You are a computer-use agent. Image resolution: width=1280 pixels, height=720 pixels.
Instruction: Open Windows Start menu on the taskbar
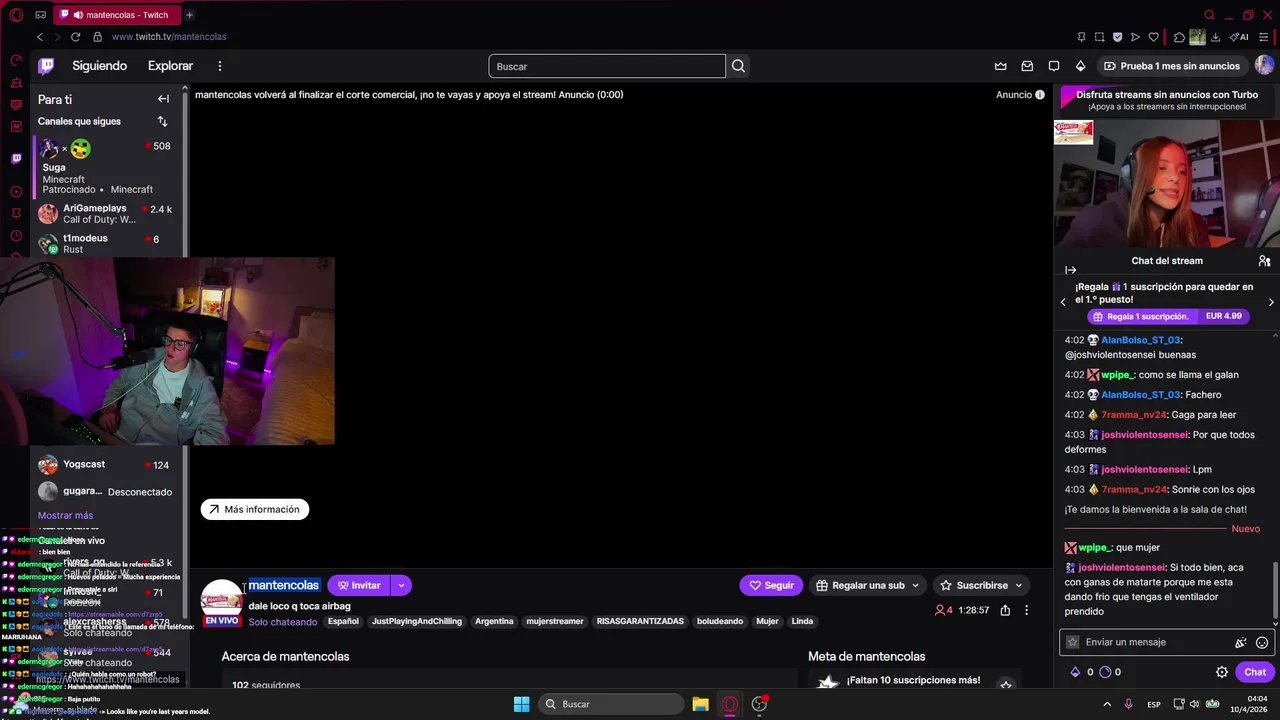pyautogui.click(x=521, y=704)
